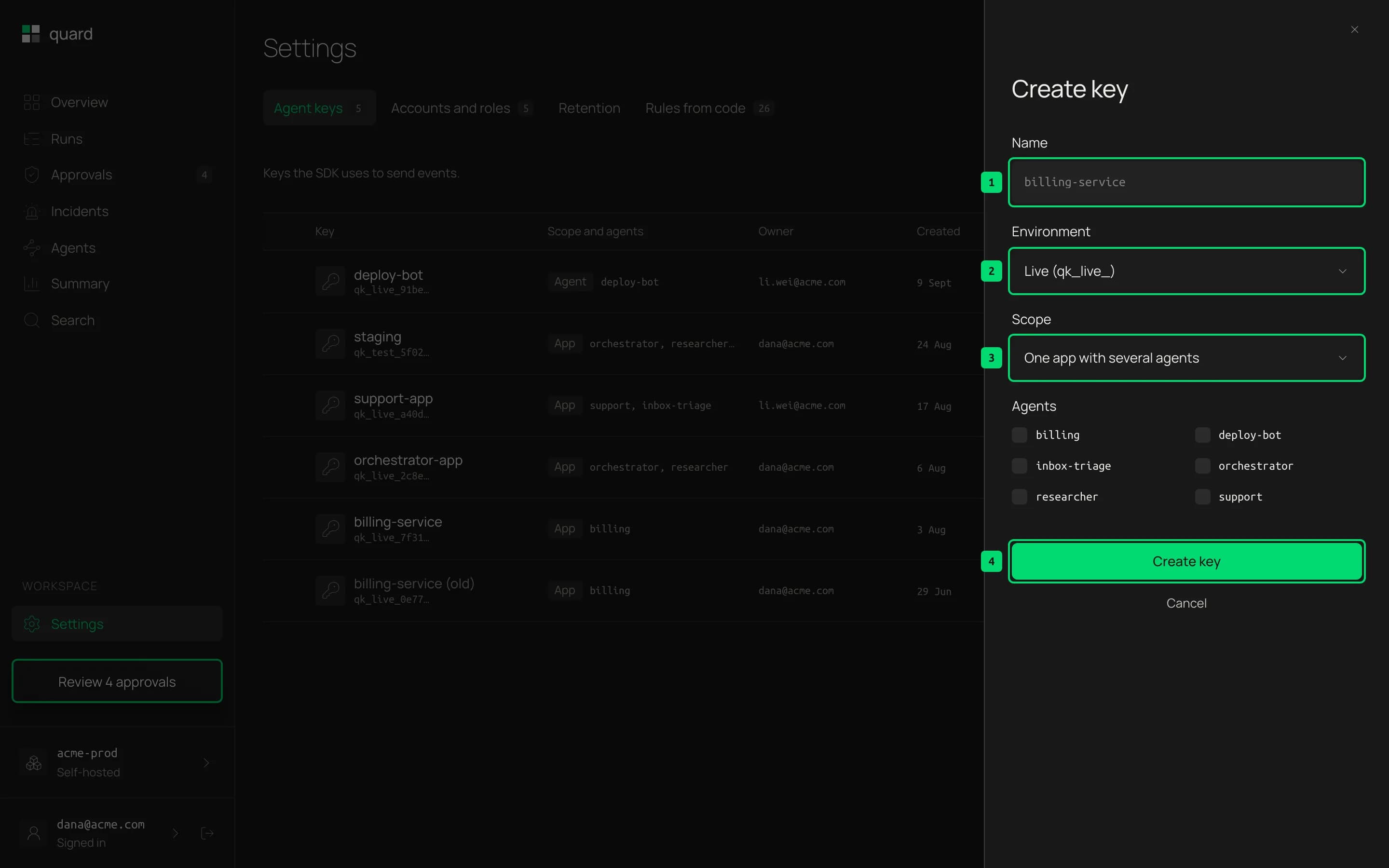Click the Settings gear icon
Screen dimensions: 1389x868
[31, 624]
